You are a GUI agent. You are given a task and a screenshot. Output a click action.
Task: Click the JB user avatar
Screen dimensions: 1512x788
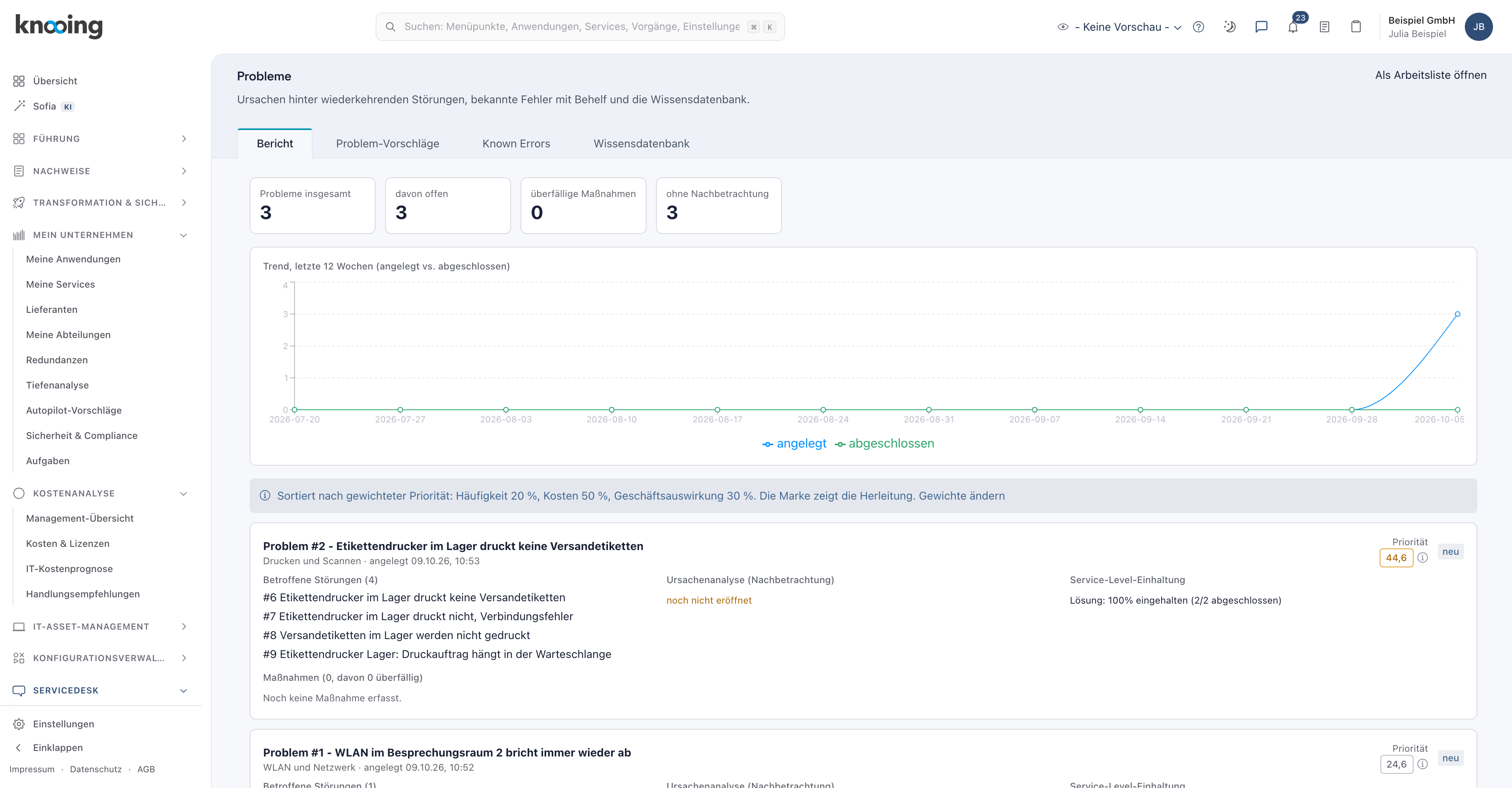(x=1479, y=27)
